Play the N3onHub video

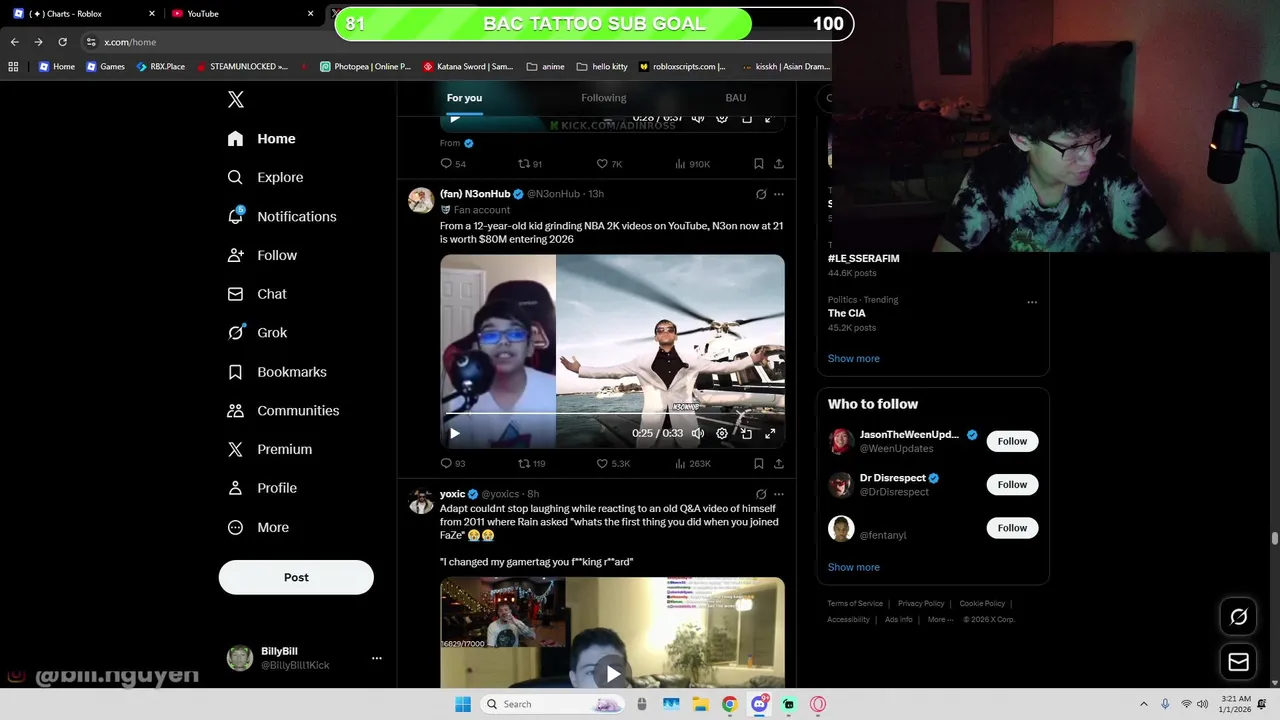(455, 434)
